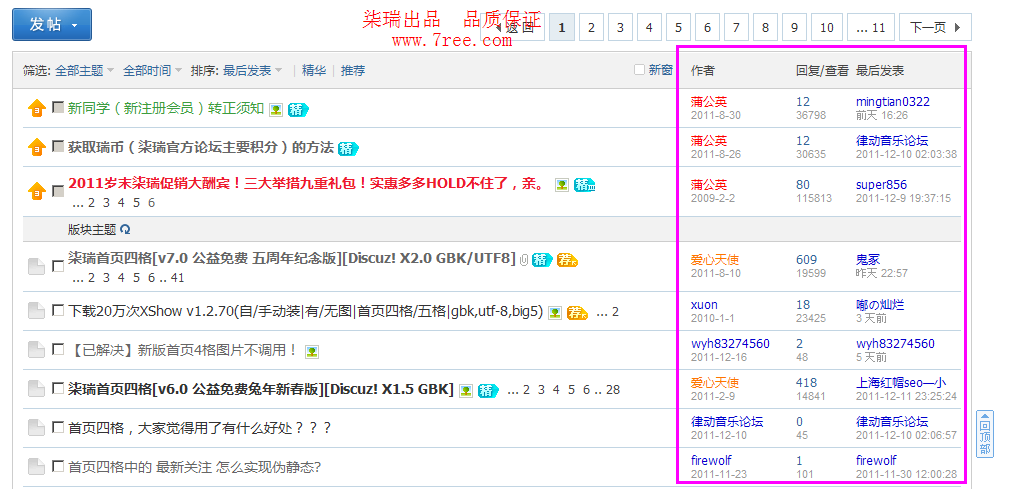Expand the 最后发表 sort dropdown
Image resolution: width=1023 pixels, height=489 pixels.
[x=253, y=70]
